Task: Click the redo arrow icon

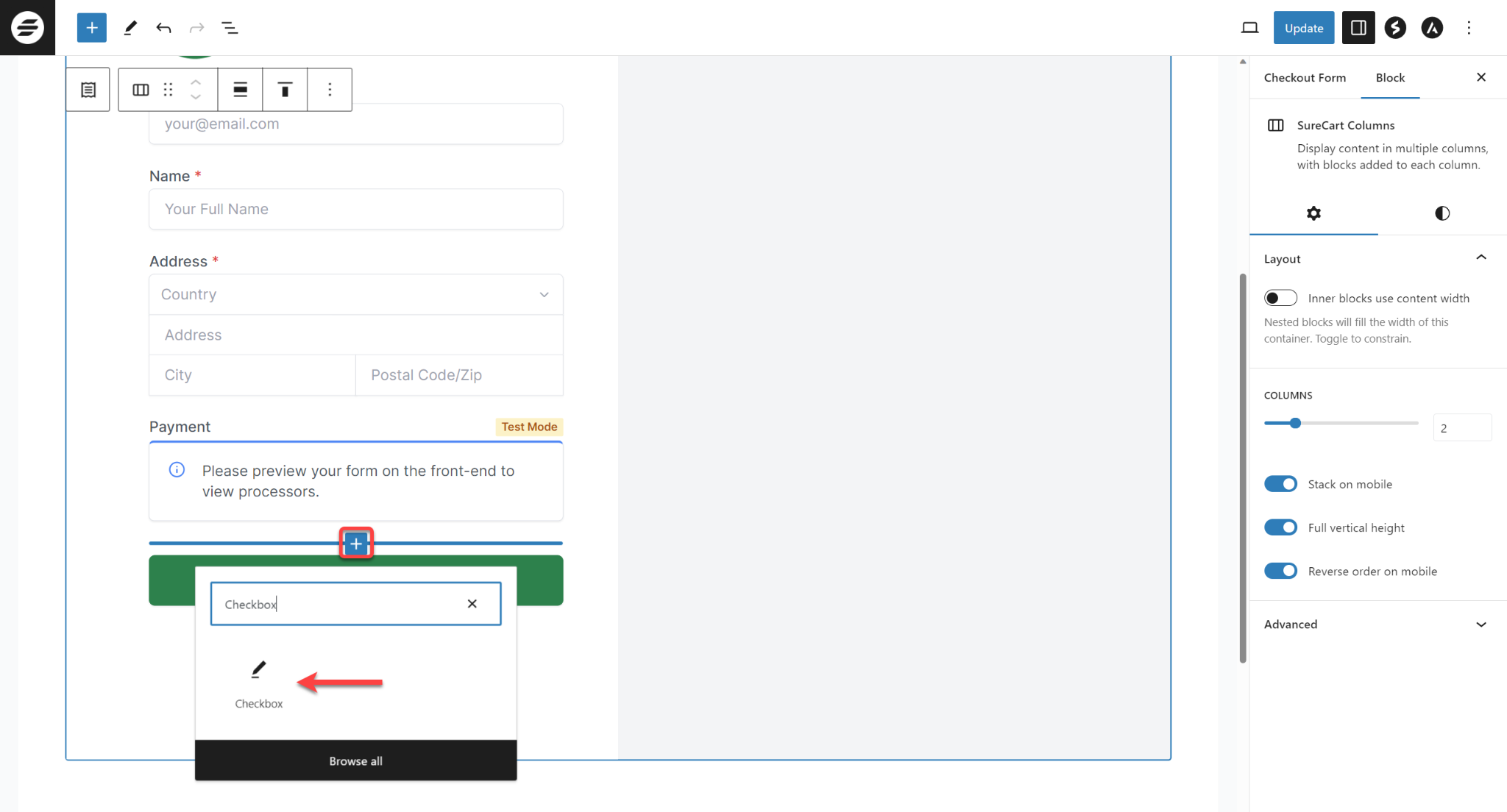Action: coord(196,27)
